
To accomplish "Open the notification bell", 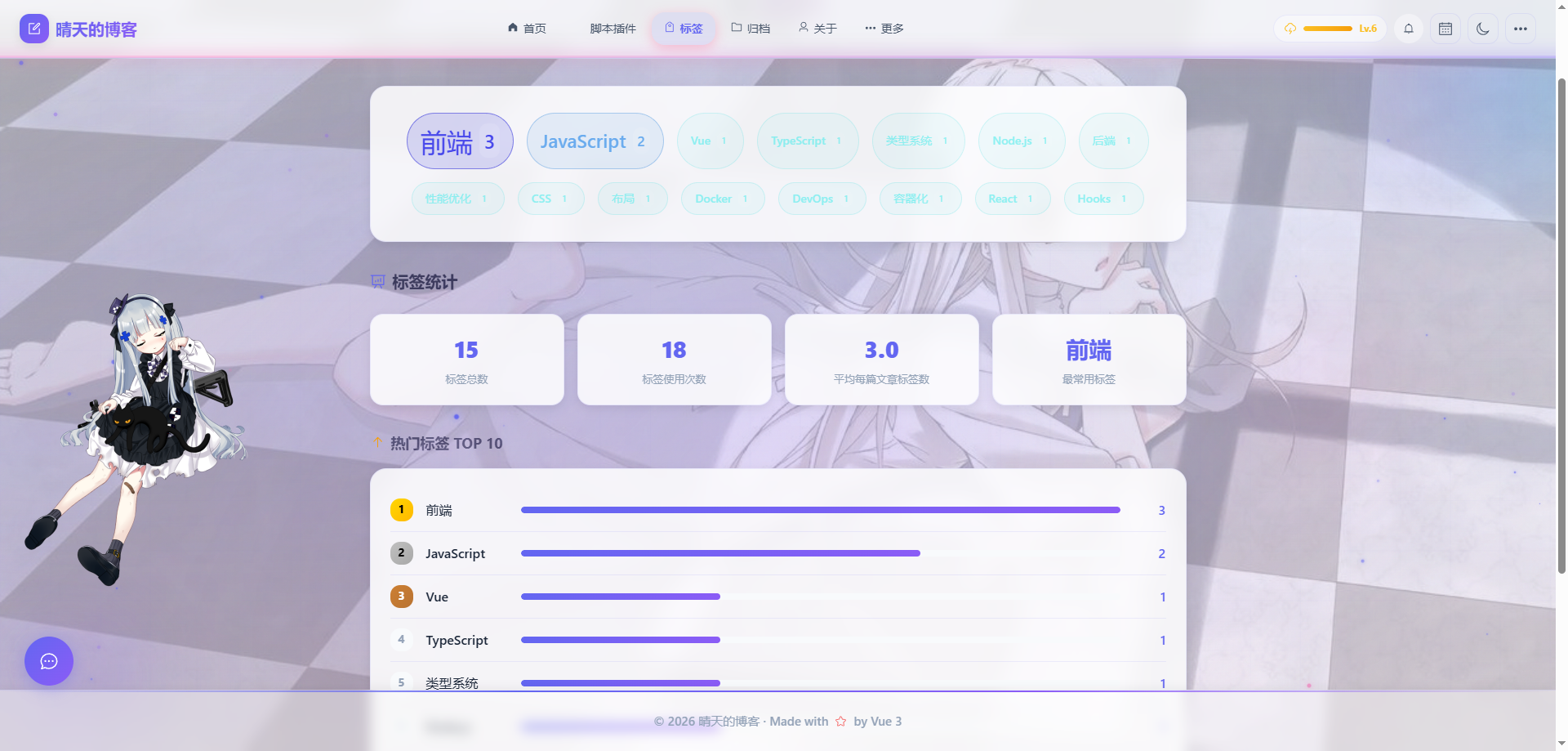I will click(1409, 29).
